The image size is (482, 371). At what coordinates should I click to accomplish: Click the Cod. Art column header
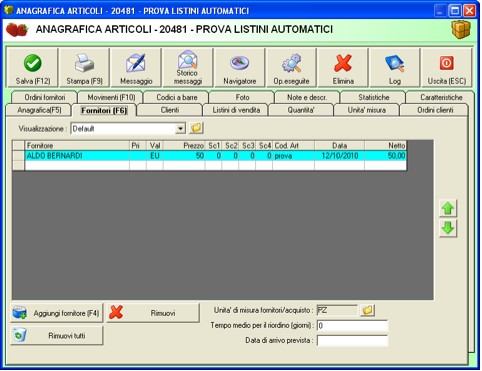point(293,146)
